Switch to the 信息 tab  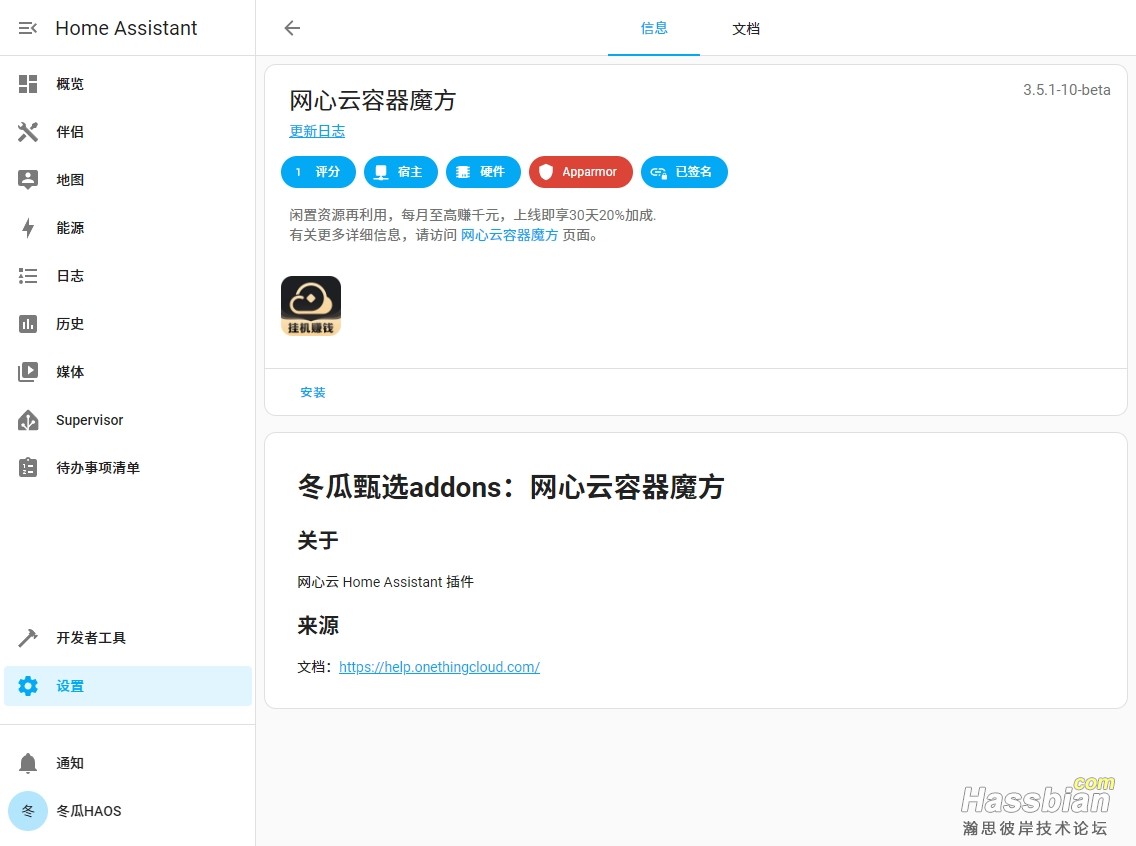tap(653, 28)
